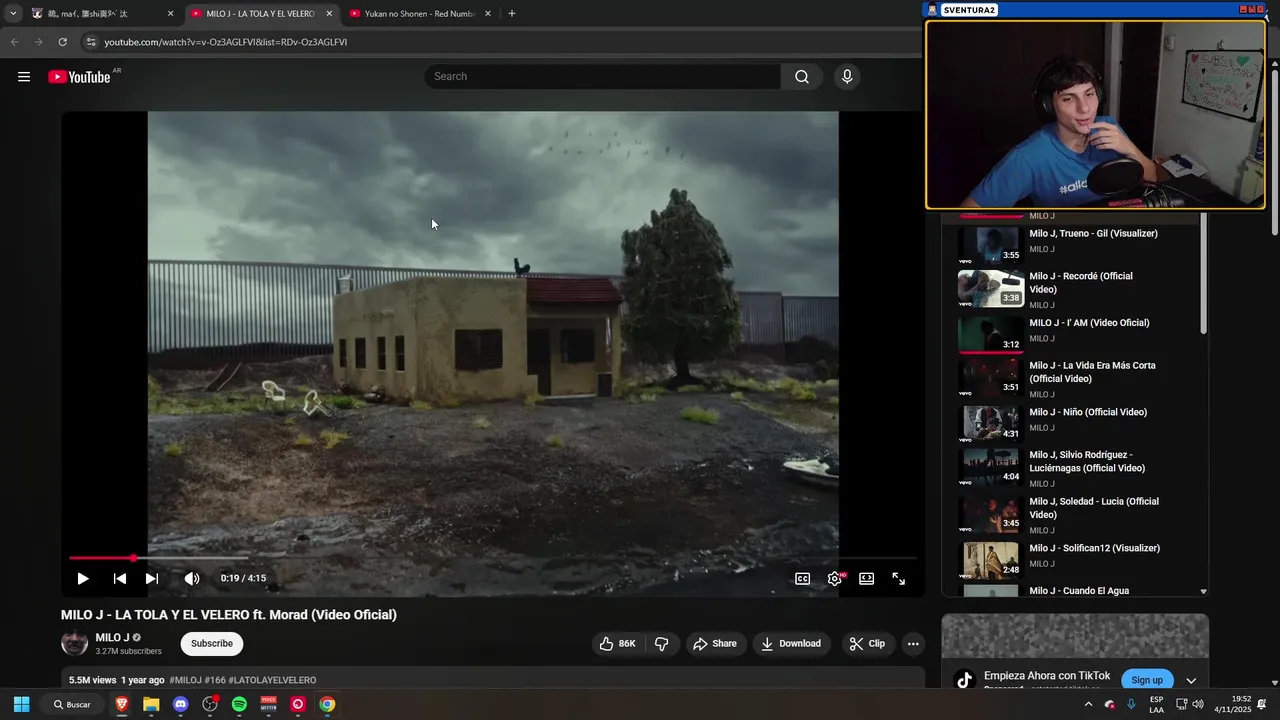Expand the TikTok ad chevron
The height and width of the screenshot is (720, 1280).
click(1191, 680)
